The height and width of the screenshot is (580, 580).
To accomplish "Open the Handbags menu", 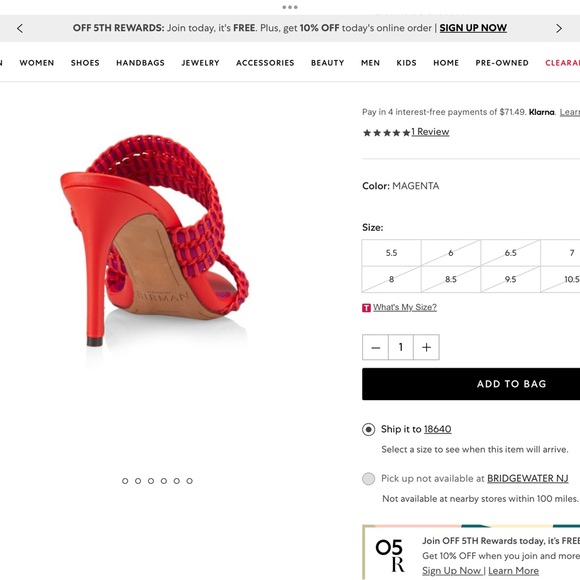I will tap(140, 63).
